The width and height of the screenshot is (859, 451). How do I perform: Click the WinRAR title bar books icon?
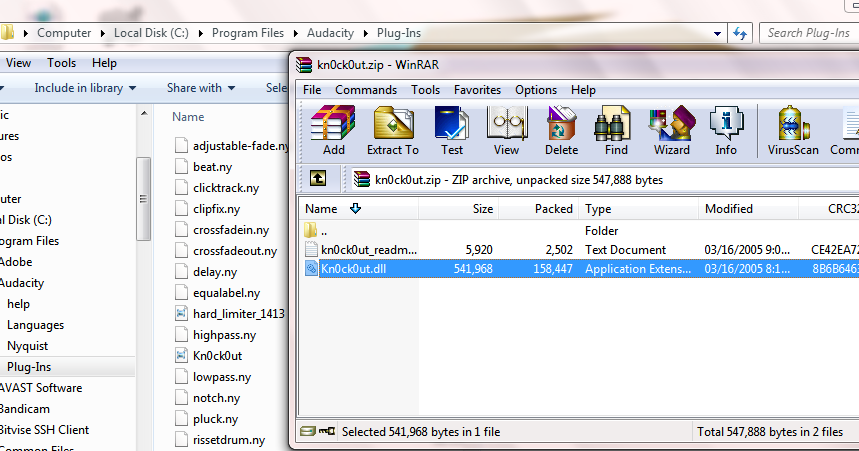tap(304, 64)
